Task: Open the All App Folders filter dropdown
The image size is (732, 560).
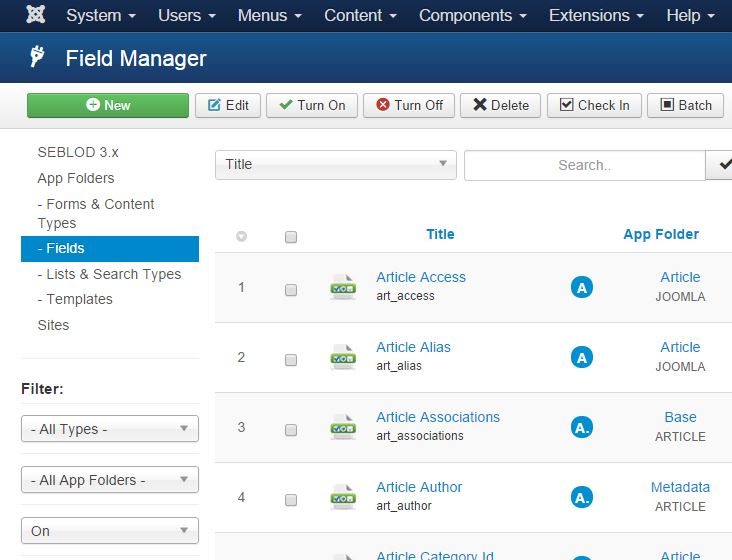Action: pyautogui.click(x=110, y=479)
